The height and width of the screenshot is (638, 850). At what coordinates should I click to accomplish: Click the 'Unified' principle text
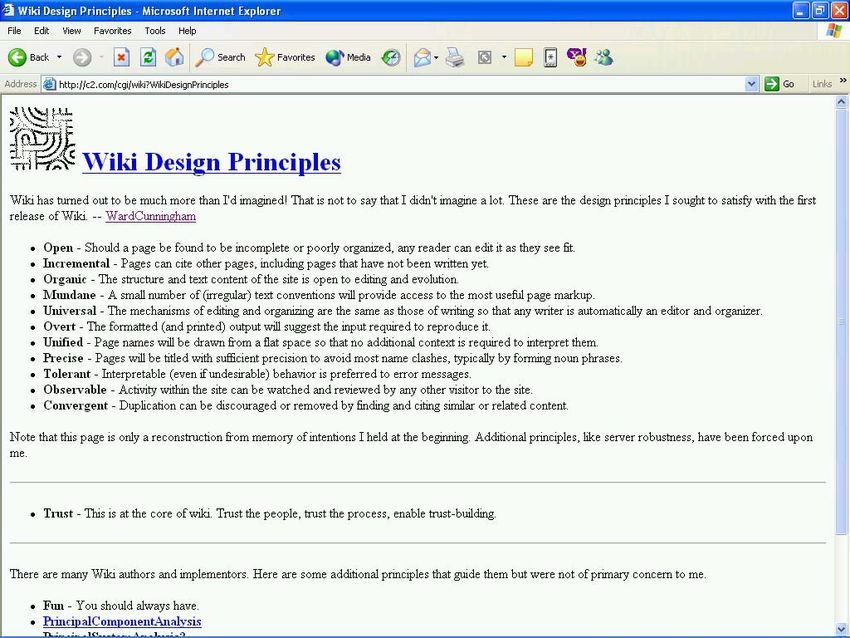click(63, 342)
